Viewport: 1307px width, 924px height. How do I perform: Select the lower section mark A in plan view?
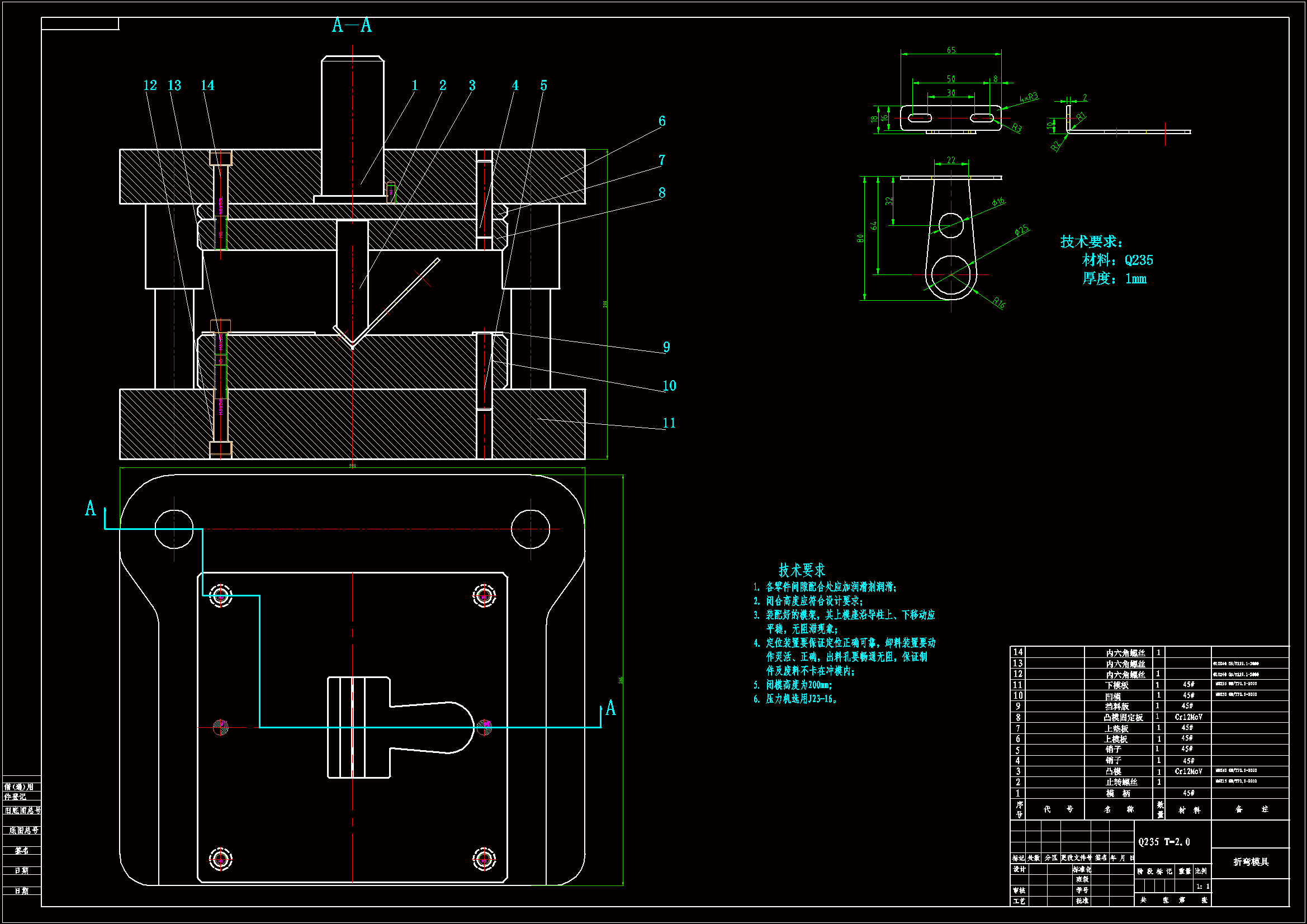click(x=610, y=708)
